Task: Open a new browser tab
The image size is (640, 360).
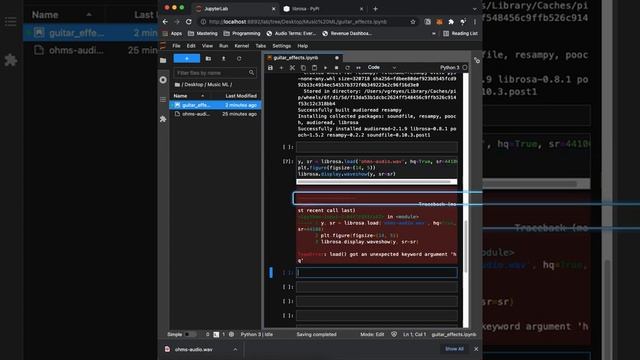Action: coord(375,9)
